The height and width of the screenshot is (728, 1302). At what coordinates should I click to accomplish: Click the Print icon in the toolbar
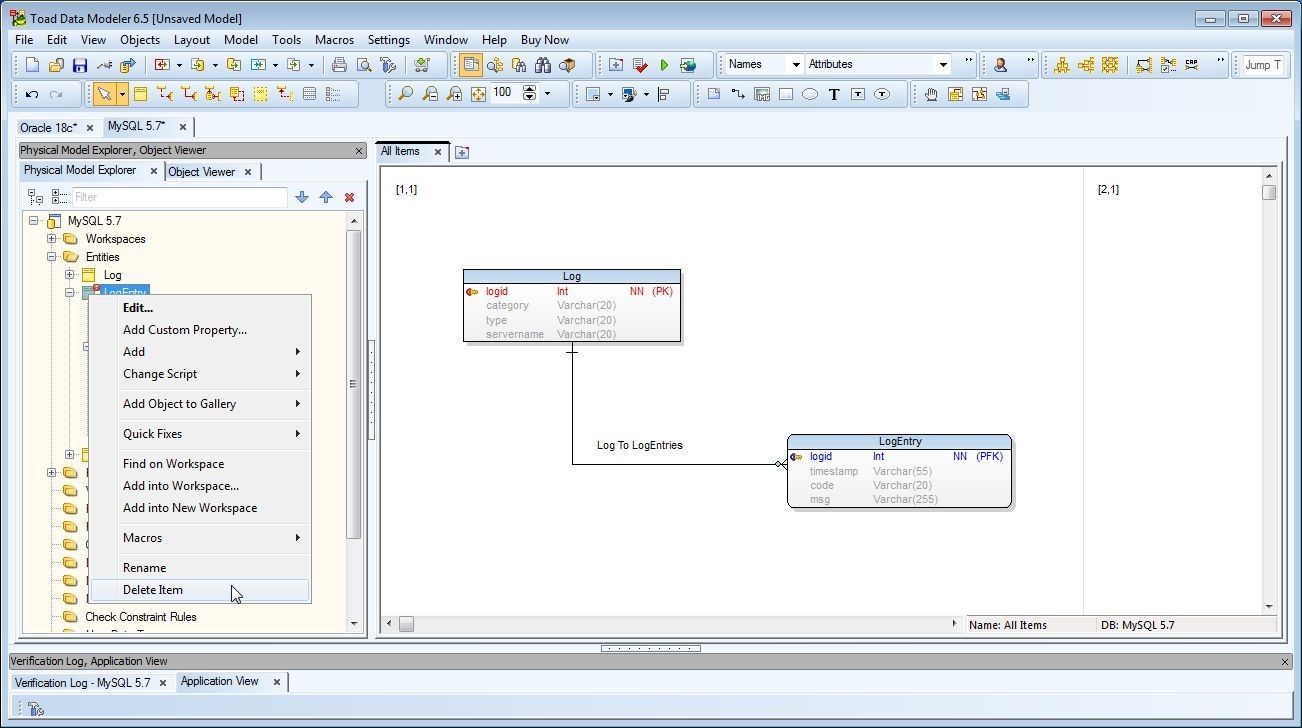pos(339,65)
